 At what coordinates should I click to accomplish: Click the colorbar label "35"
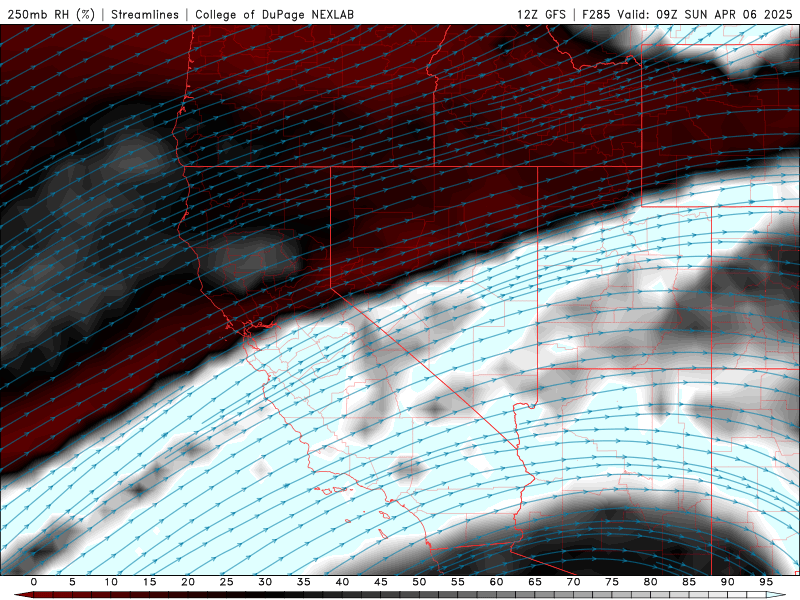point(304,582)
